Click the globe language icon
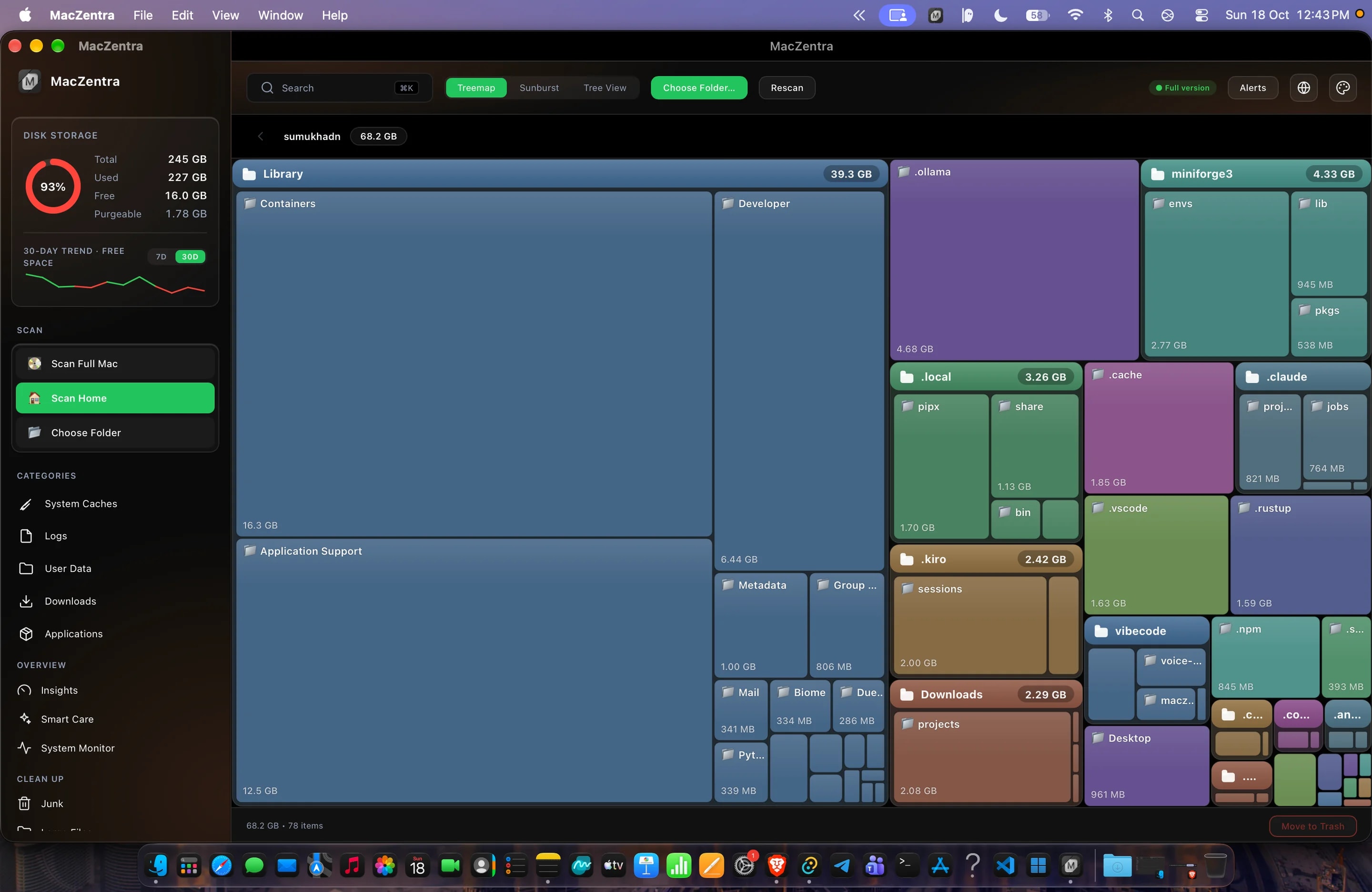The height and width of the screenshot is (892, 1372). [1303, 88]
